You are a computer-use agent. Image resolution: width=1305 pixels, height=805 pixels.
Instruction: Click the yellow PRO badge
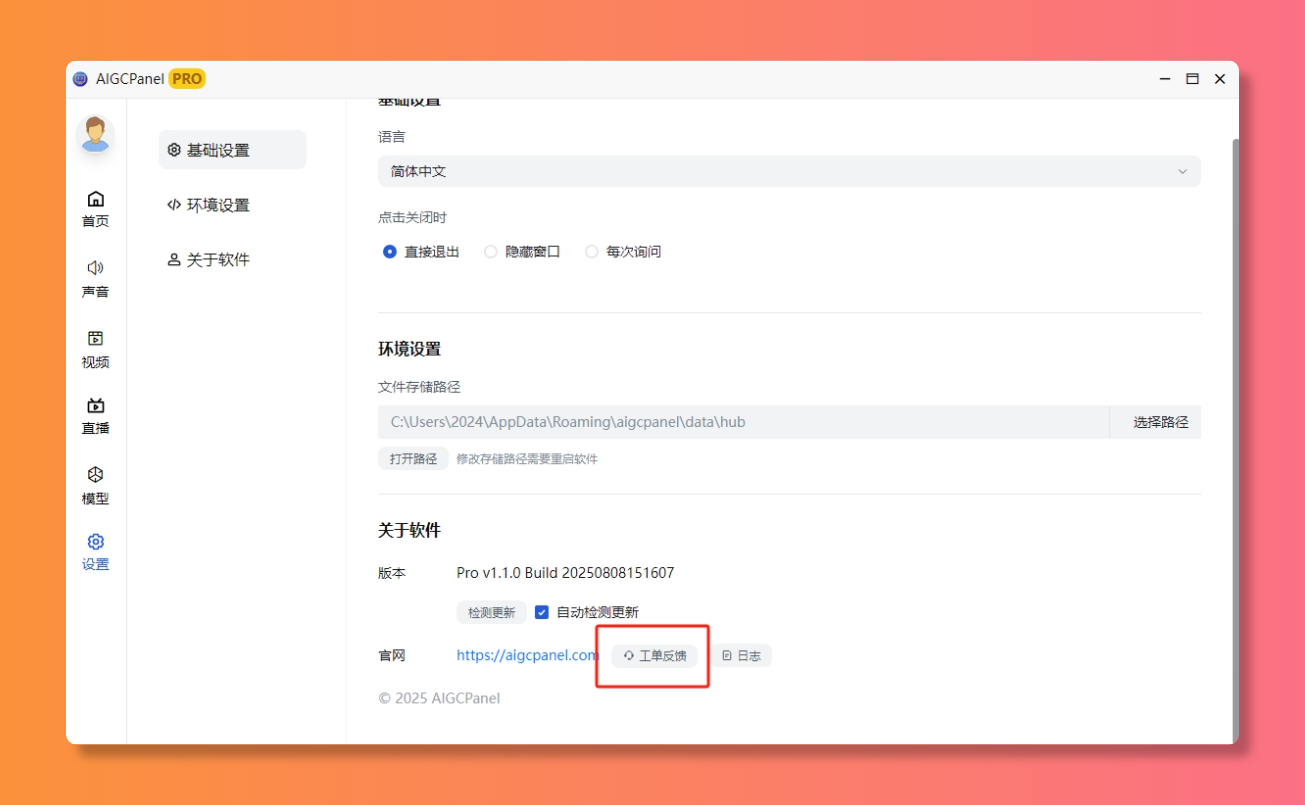(187, 79)
